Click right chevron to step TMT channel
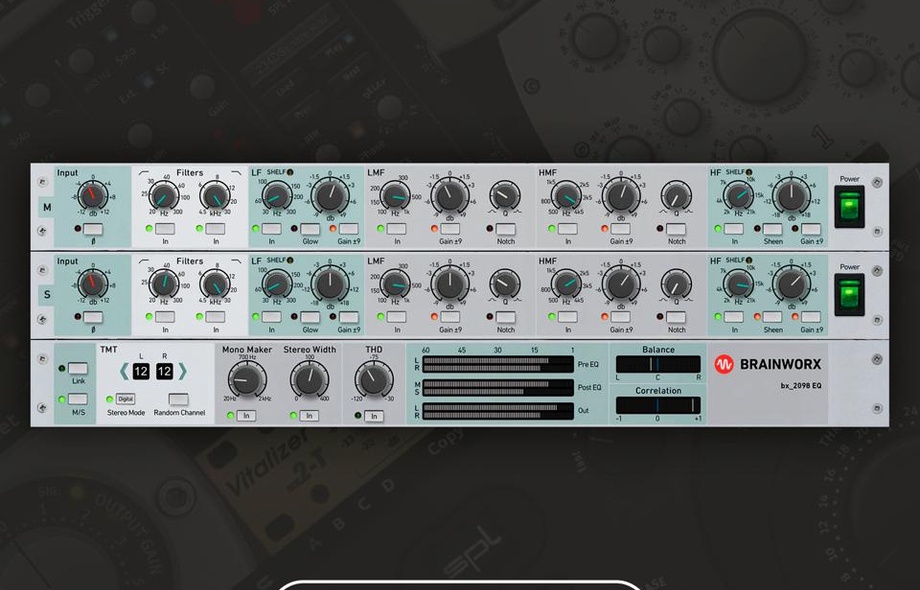This screenshot has height=590, width=920. (x=182, y=371)
